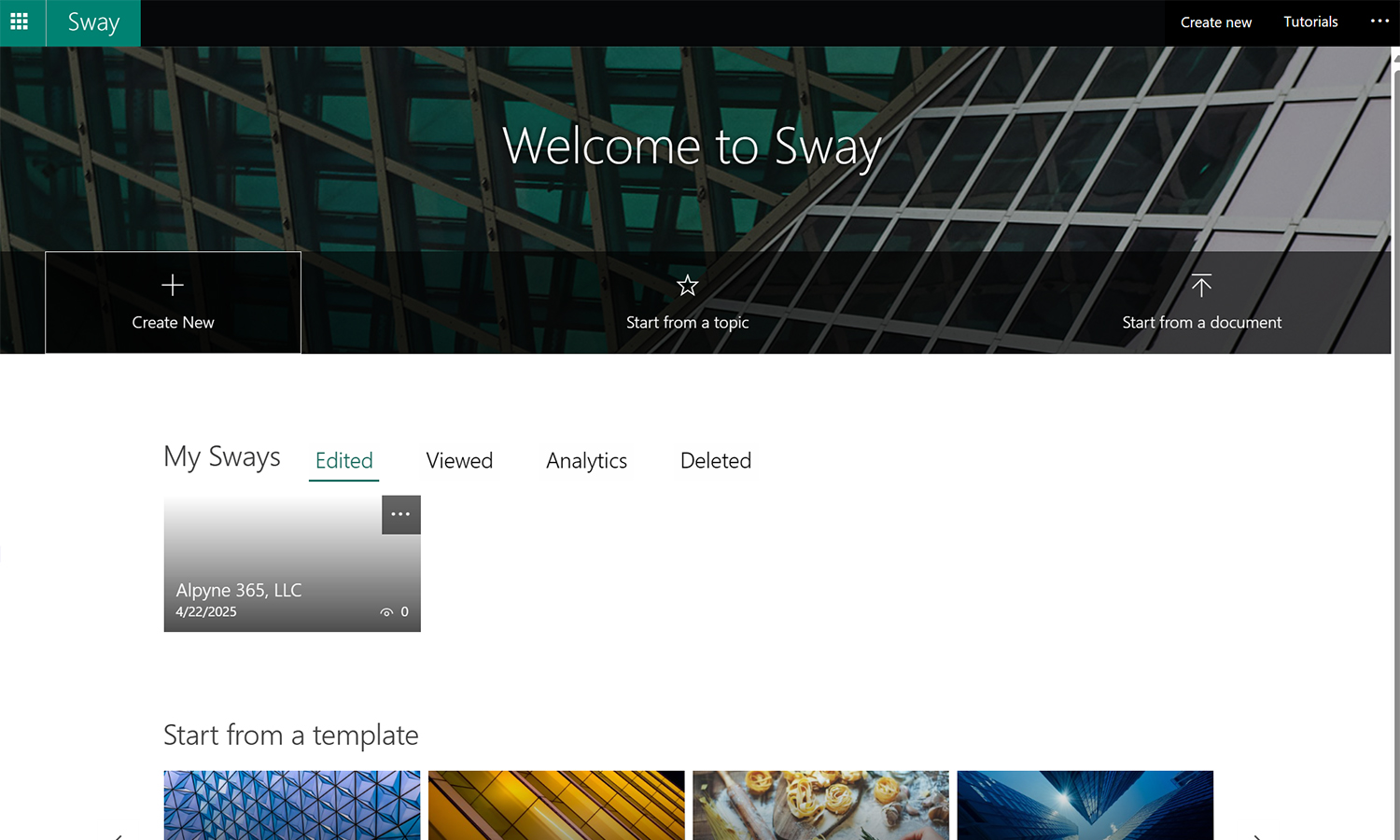Switch to the Viewed tab
The width and height of the screenshot is (1400, 840).
point(458,460)
